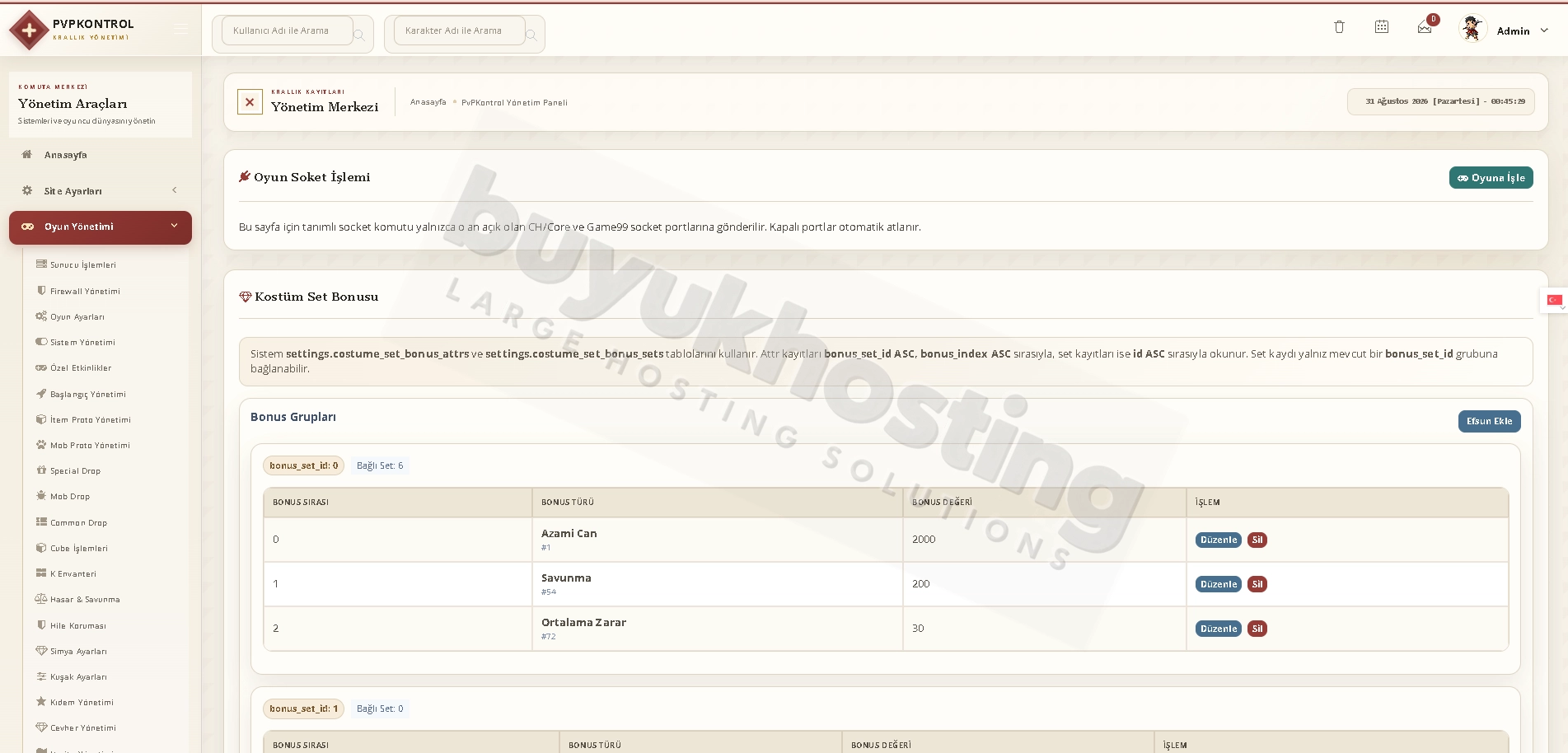The image size is (1568, 753).
Task: Click the bonus_set_id: 1 badge
Action: [303, 709]
